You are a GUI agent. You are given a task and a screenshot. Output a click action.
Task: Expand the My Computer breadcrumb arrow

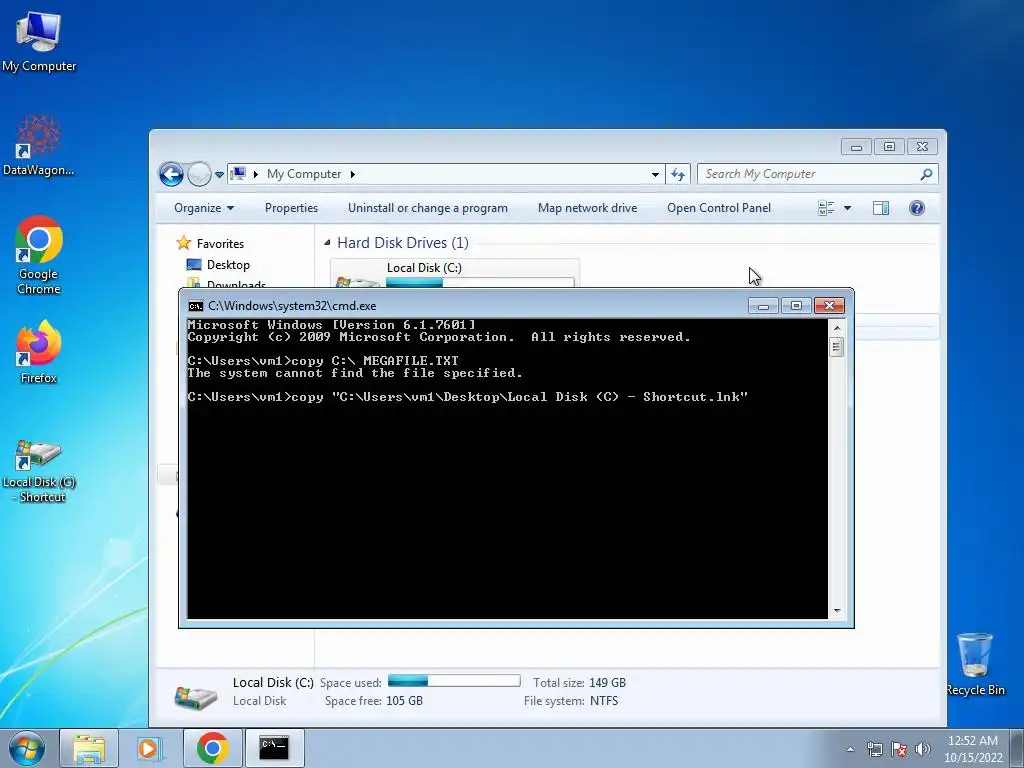(x=353, y=174)
